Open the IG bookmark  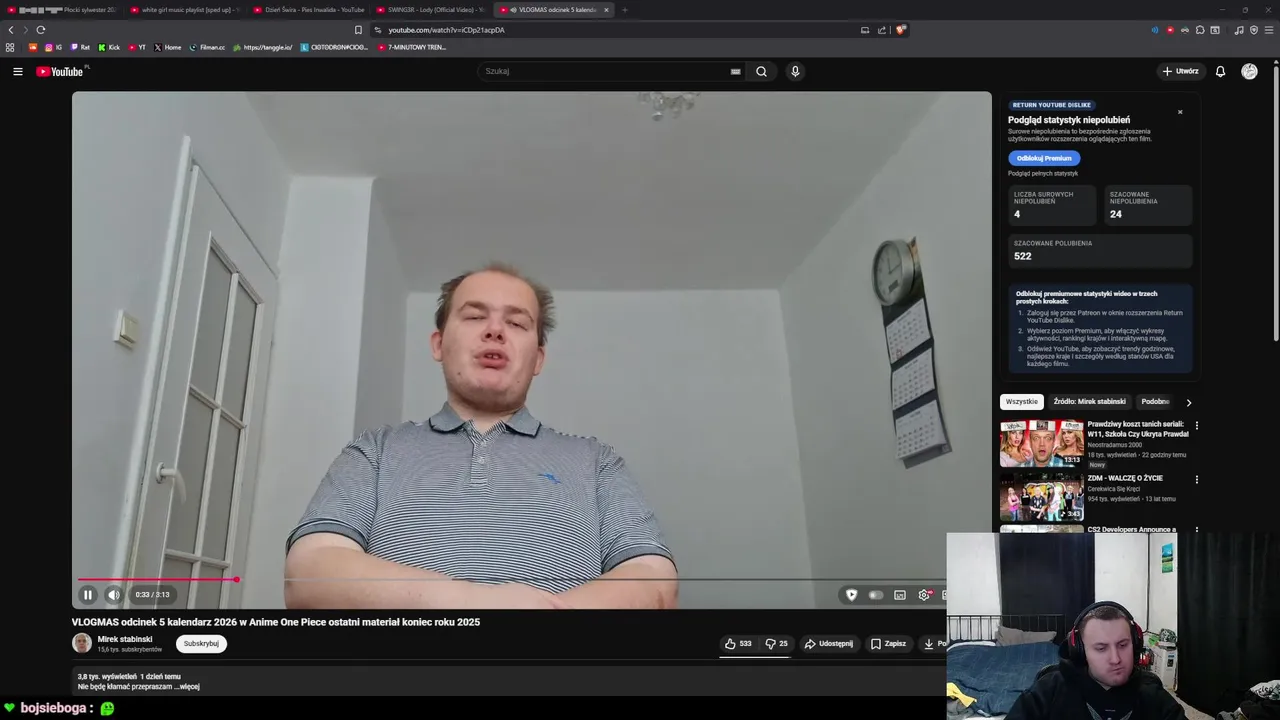tap(53, 47)
